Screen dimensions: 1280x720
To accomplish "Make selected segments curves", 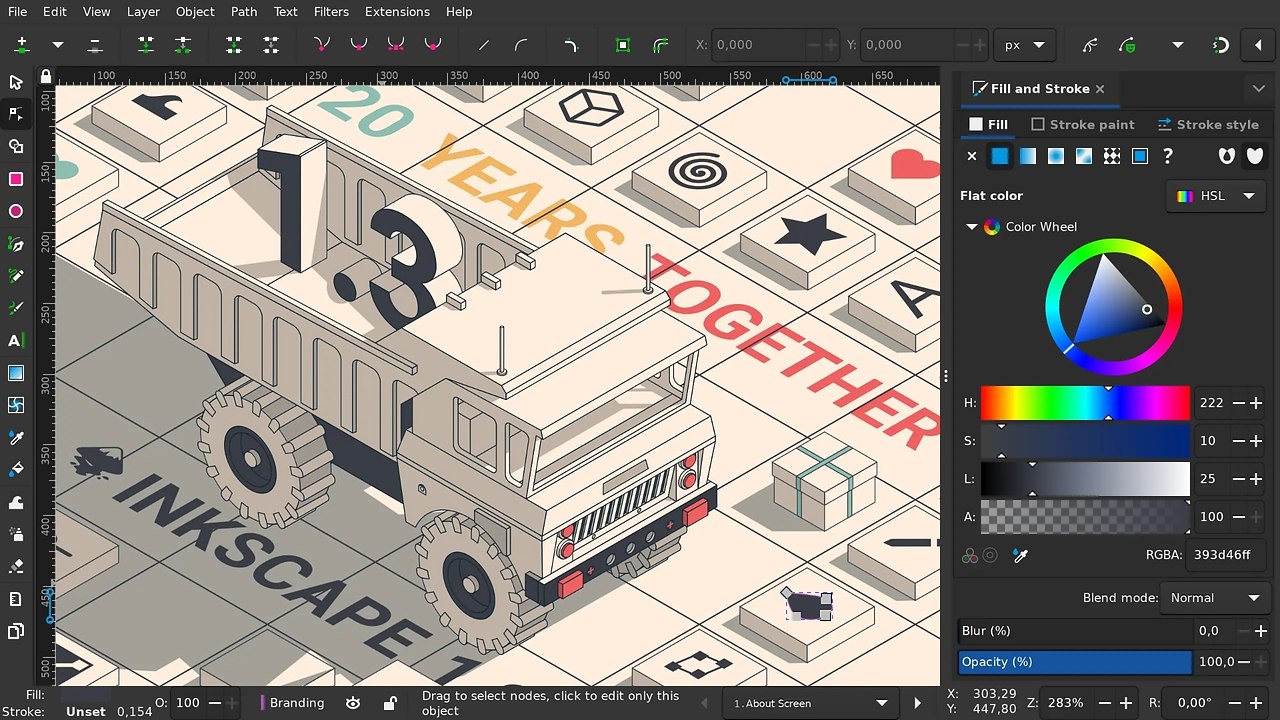I will [x=521, y=45].
